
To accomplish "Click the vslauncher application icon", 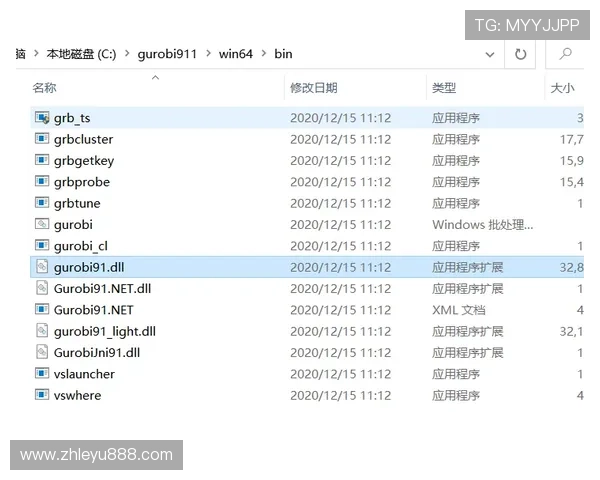I will point(42,374).
